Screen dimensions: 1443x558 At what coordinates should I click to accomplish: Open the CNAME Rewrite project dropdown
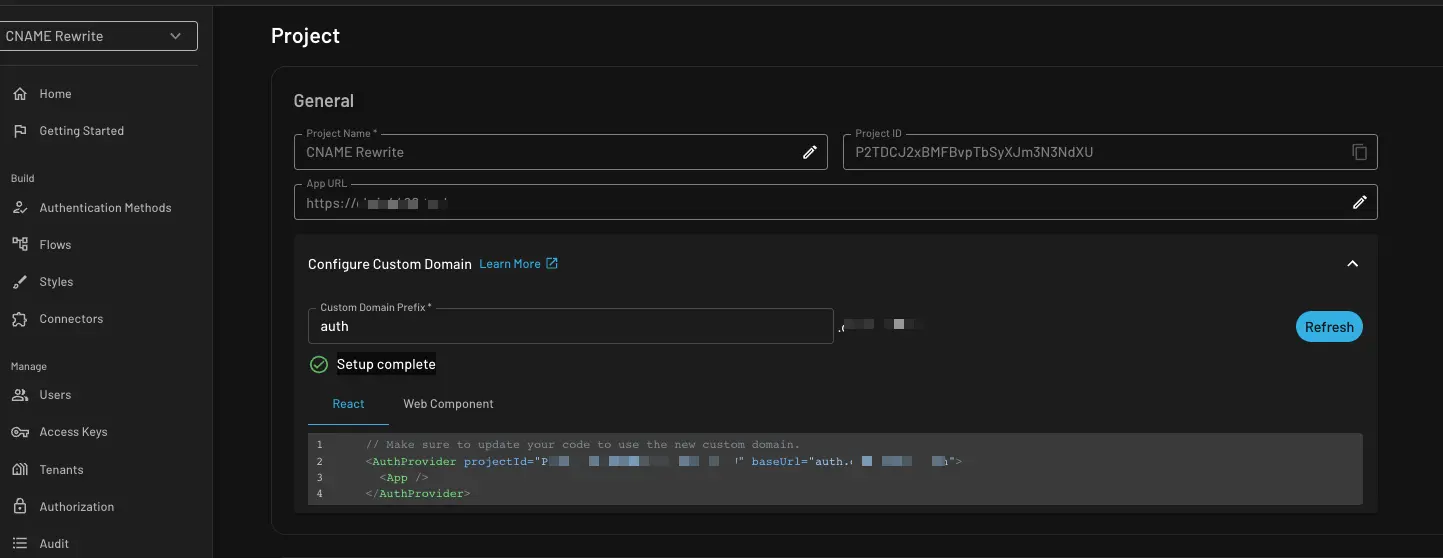(98, 36)
